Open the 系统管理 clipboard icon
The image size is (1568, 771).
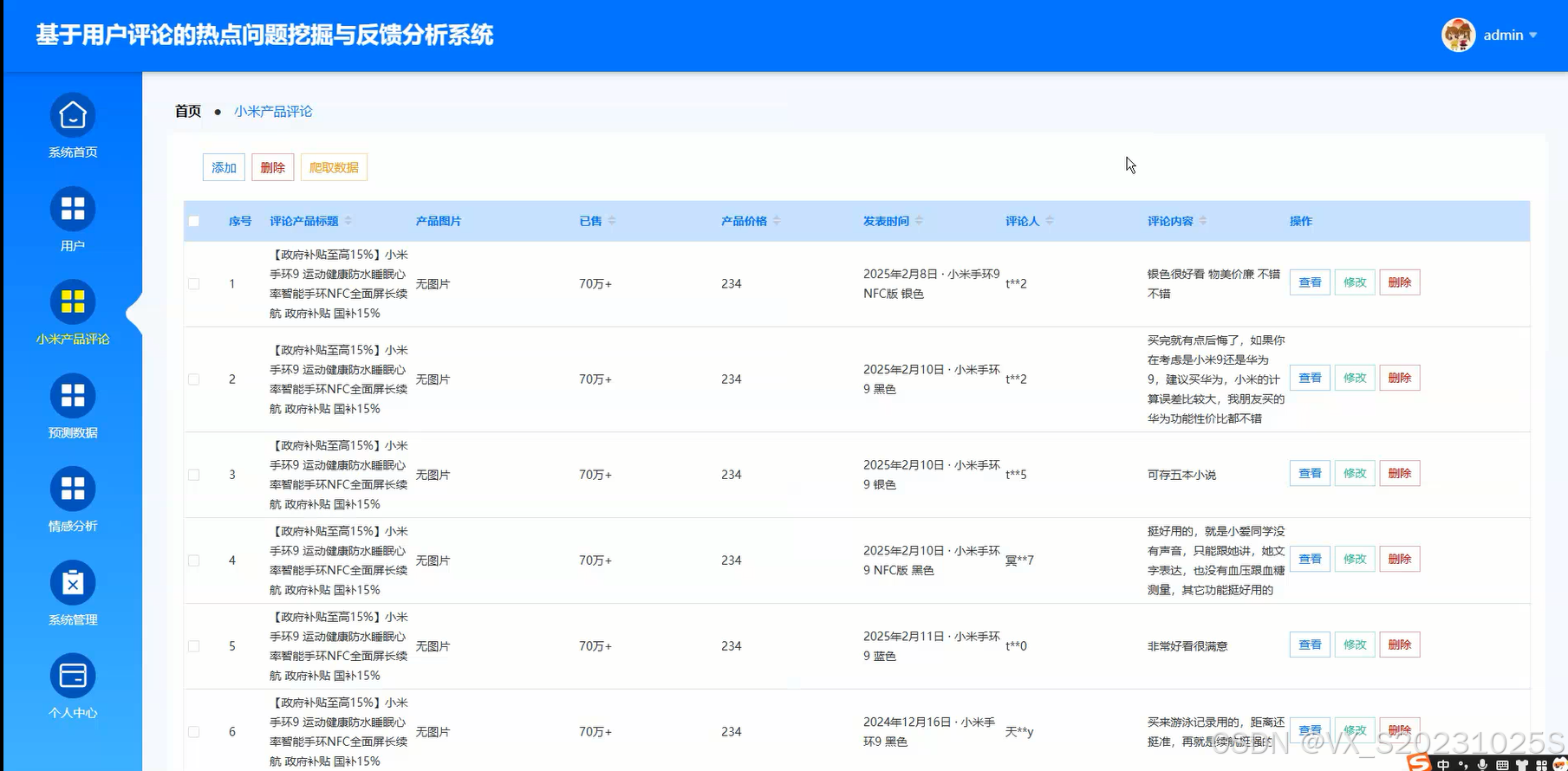73,583
